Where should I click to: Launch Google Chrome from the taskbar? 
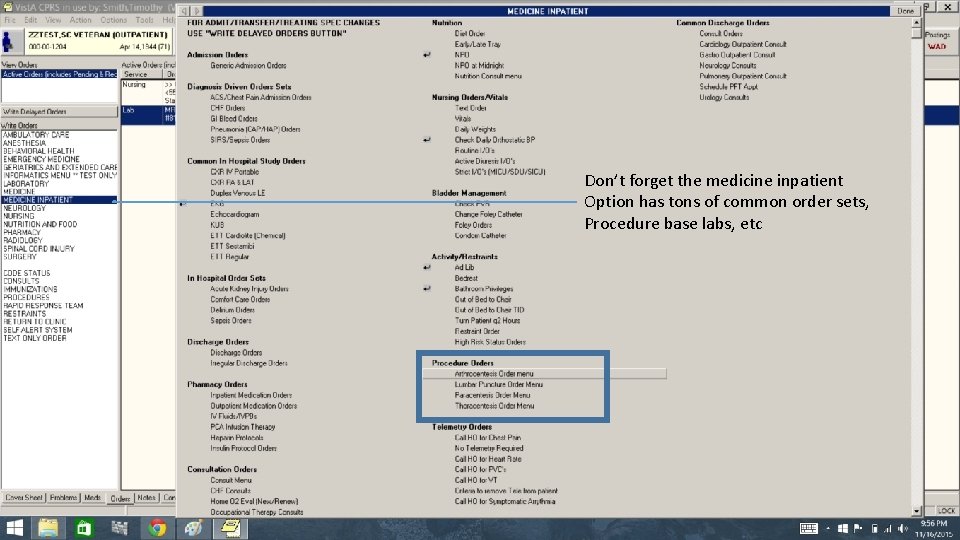point(157,528)
